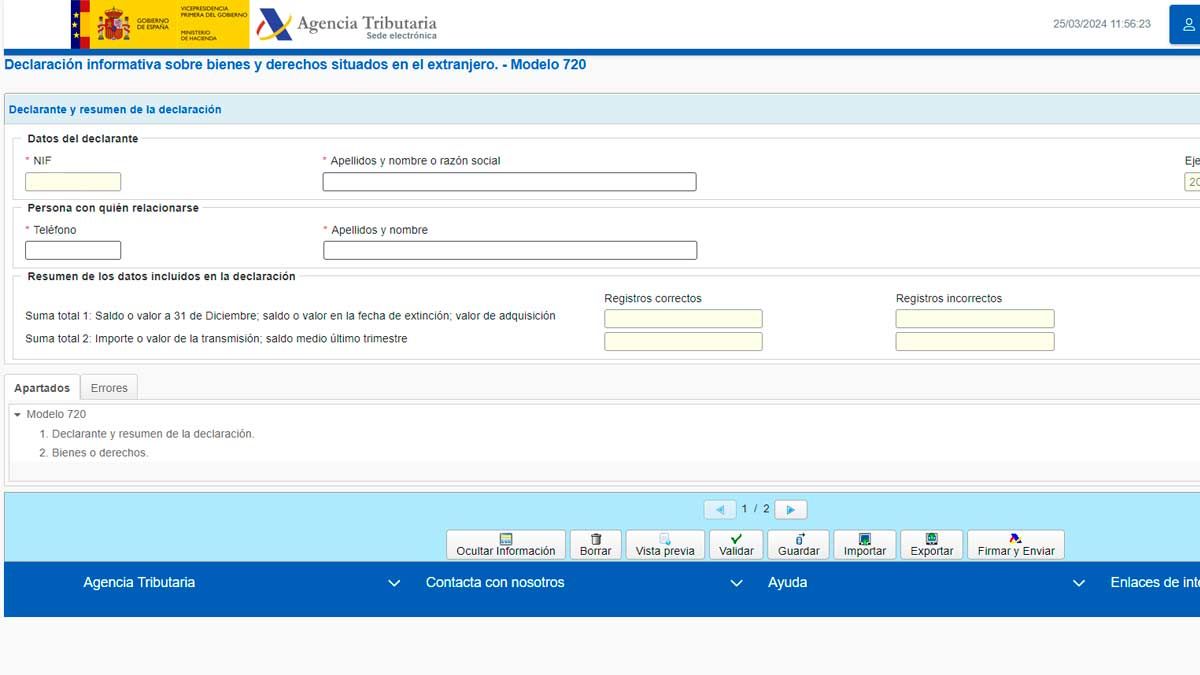Expand the Ayuda footer section
Screen dimensions: 1200x675
pos(1078,583)
